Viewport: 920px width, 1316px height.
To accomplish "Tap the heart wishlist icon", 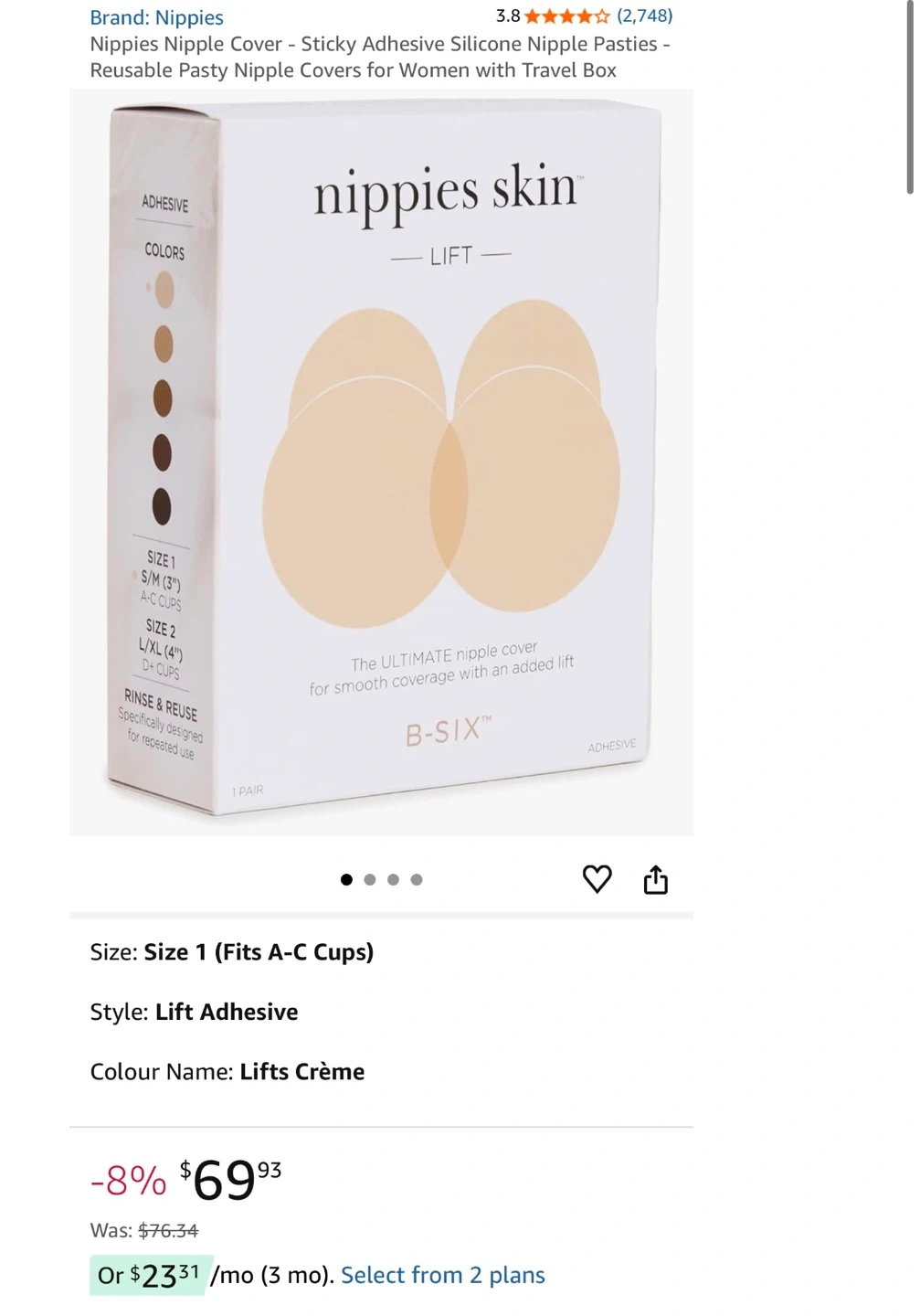I will tap(597, 879).
